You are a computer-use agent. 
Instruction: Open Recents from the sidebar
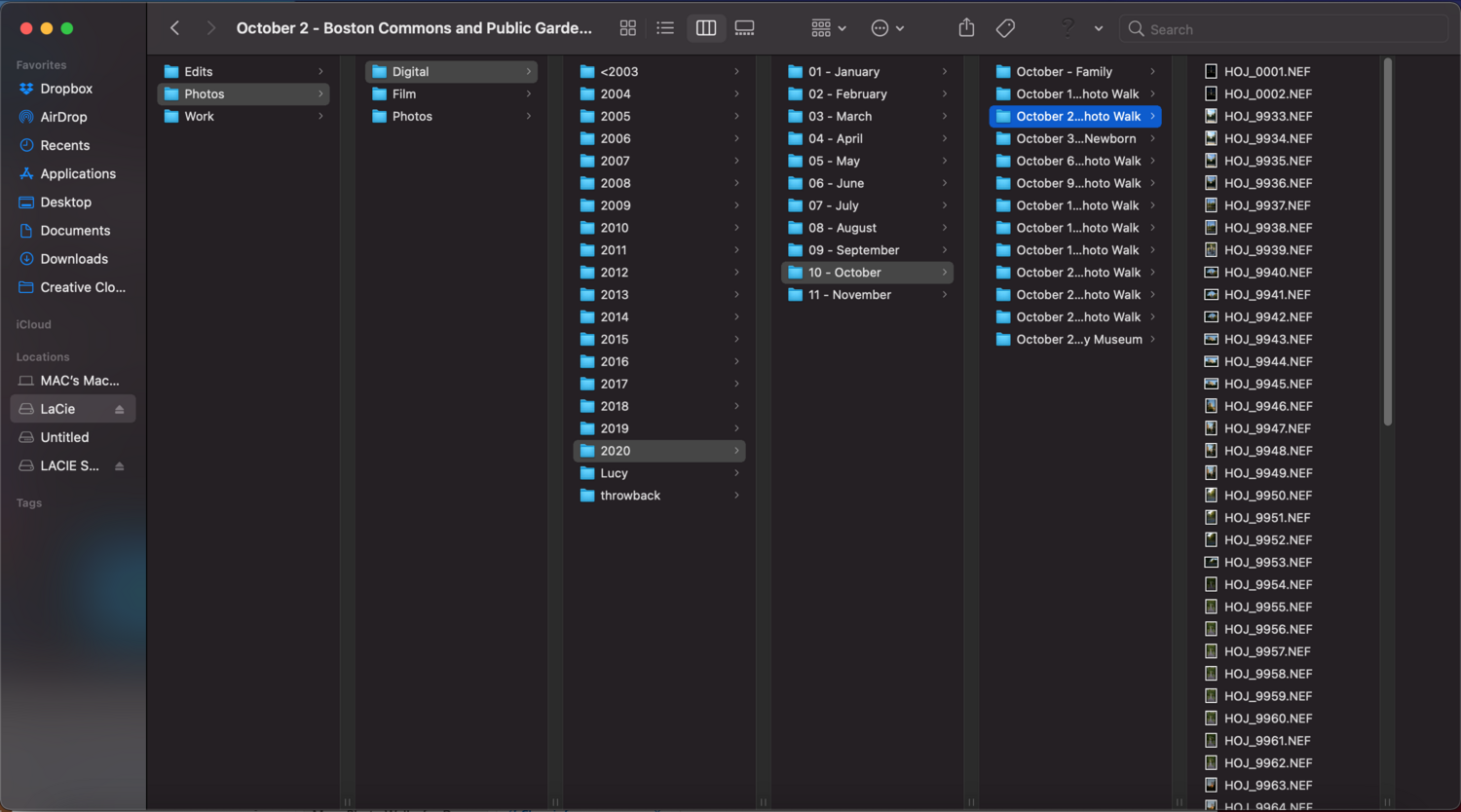coord(64,145)
